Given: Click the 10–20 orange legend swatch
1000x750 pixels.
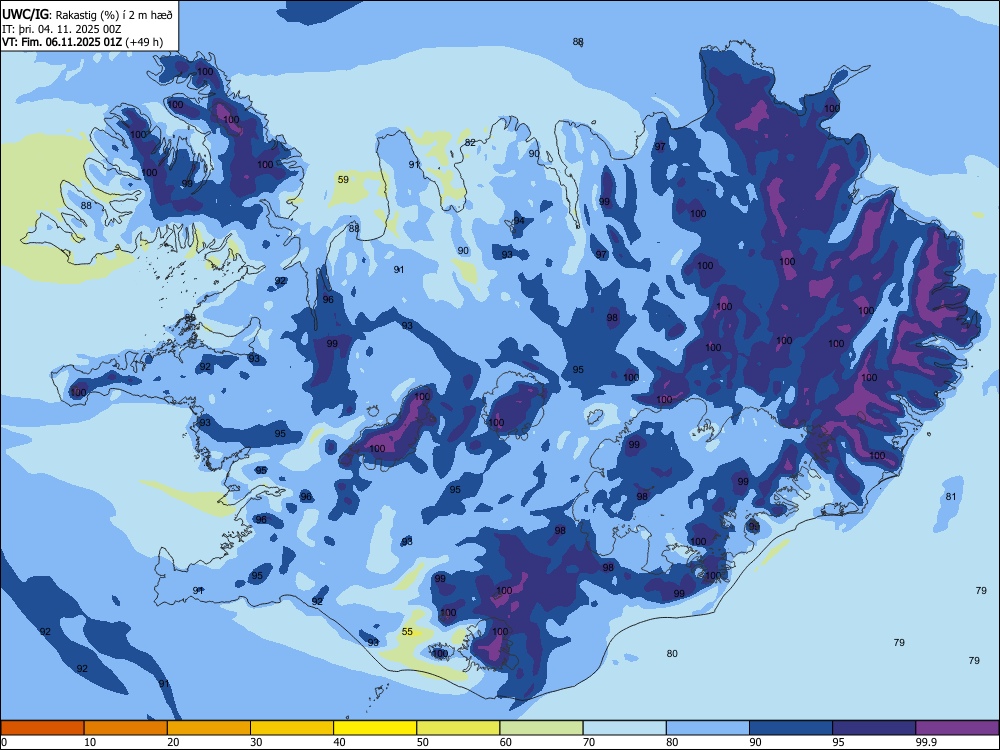Looking at the screenshot, I should pos(126,728).
